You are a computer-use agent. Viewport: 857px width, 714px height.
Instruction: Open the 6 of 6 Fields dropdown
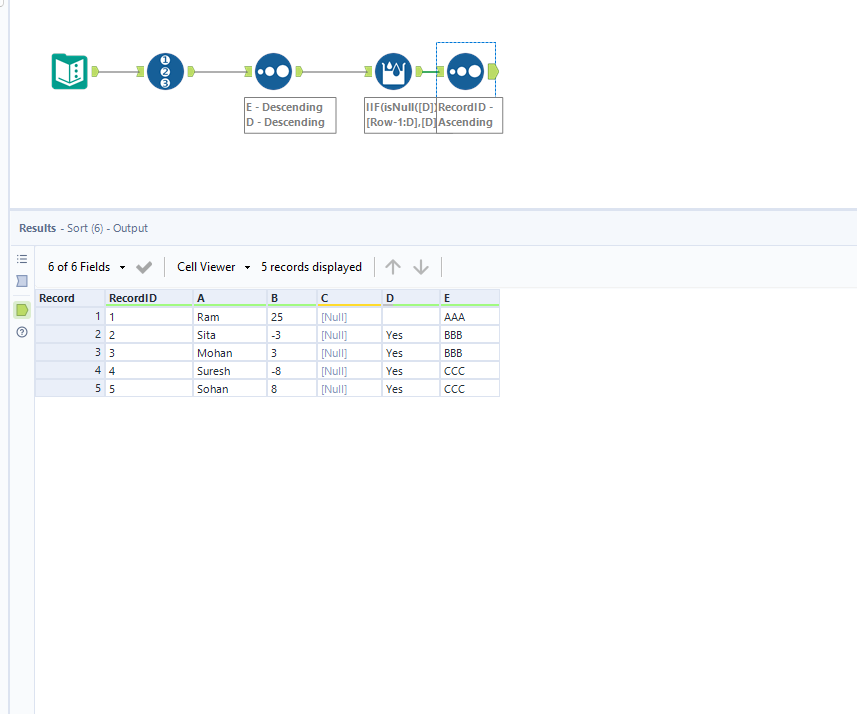pyautogui.click(x=86, y=267)
